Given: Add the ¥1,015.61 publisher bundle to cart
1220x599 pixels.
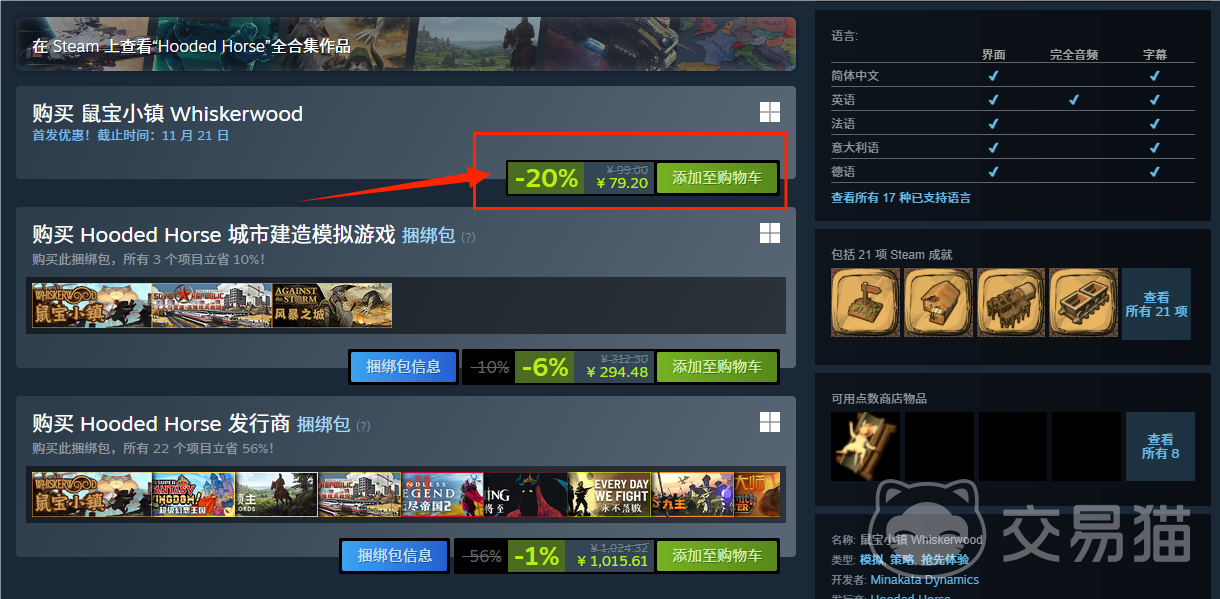Looking at the screenshot, I should pos(717,556).
